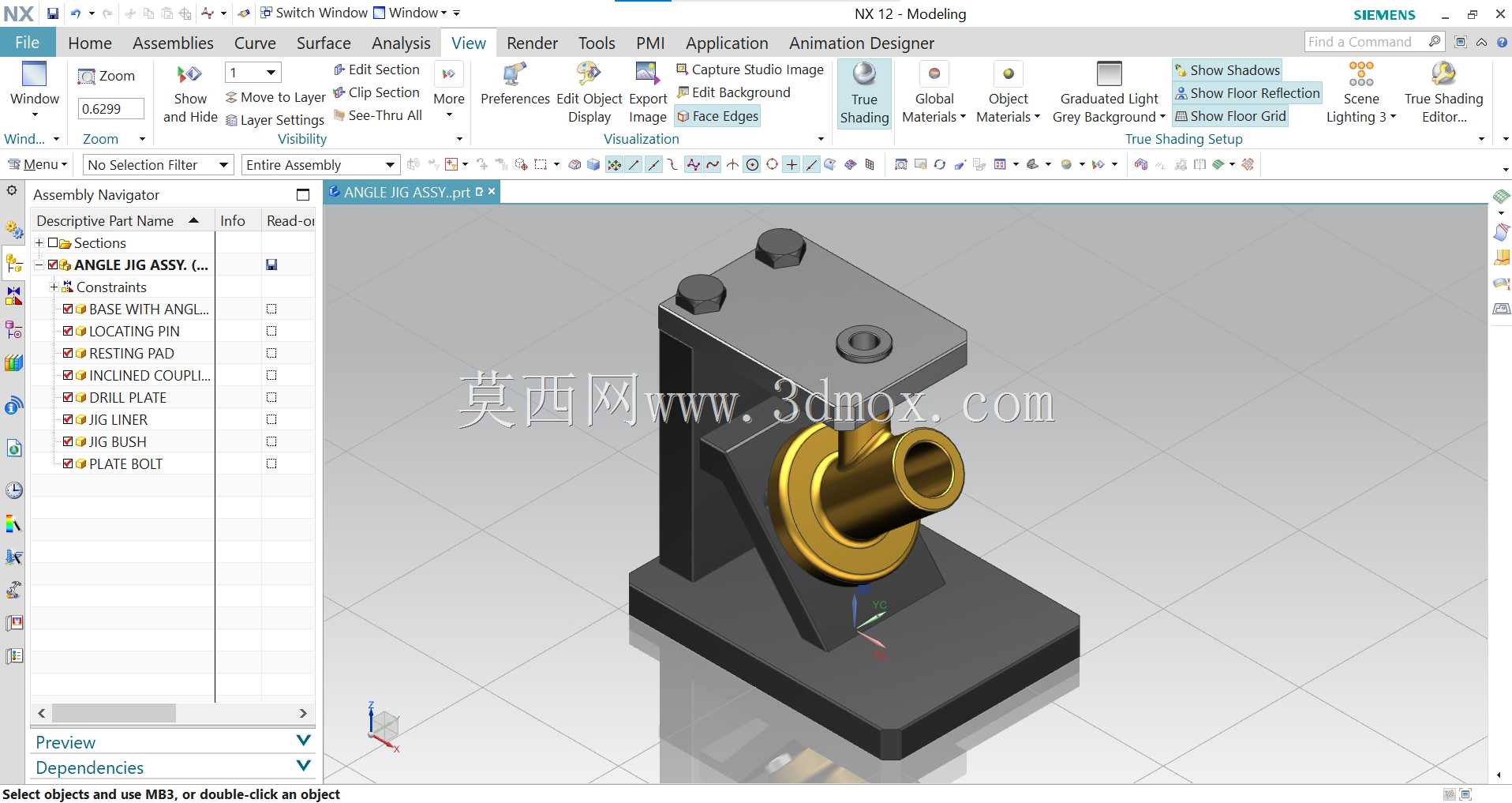Image resolution: width=1512 pixels, height=803 pixels.
Task: Click the Menu button
Action: (x=37, y=164)
